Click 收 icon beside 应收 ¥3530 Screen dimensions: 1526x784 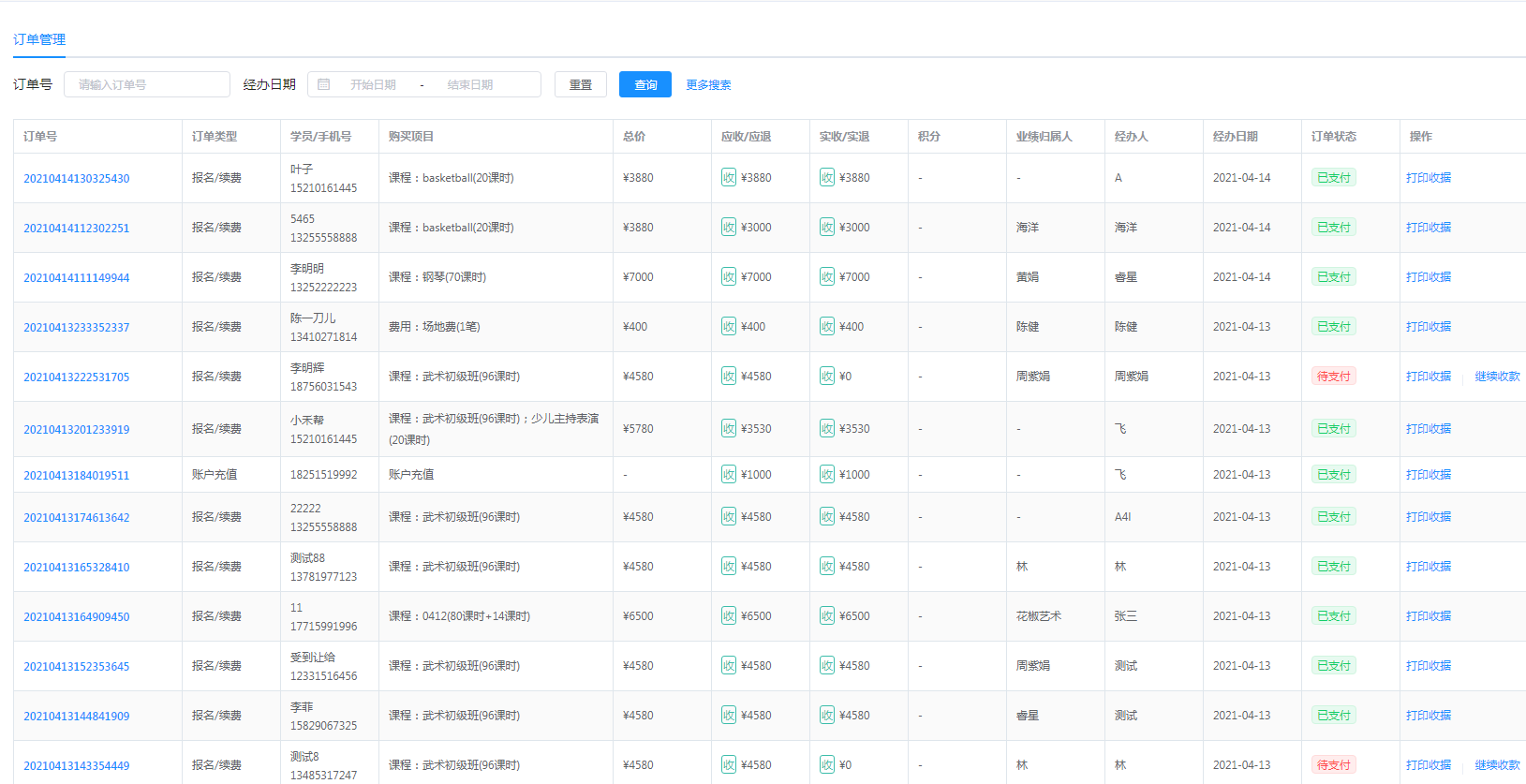click(x=729, y=428)
